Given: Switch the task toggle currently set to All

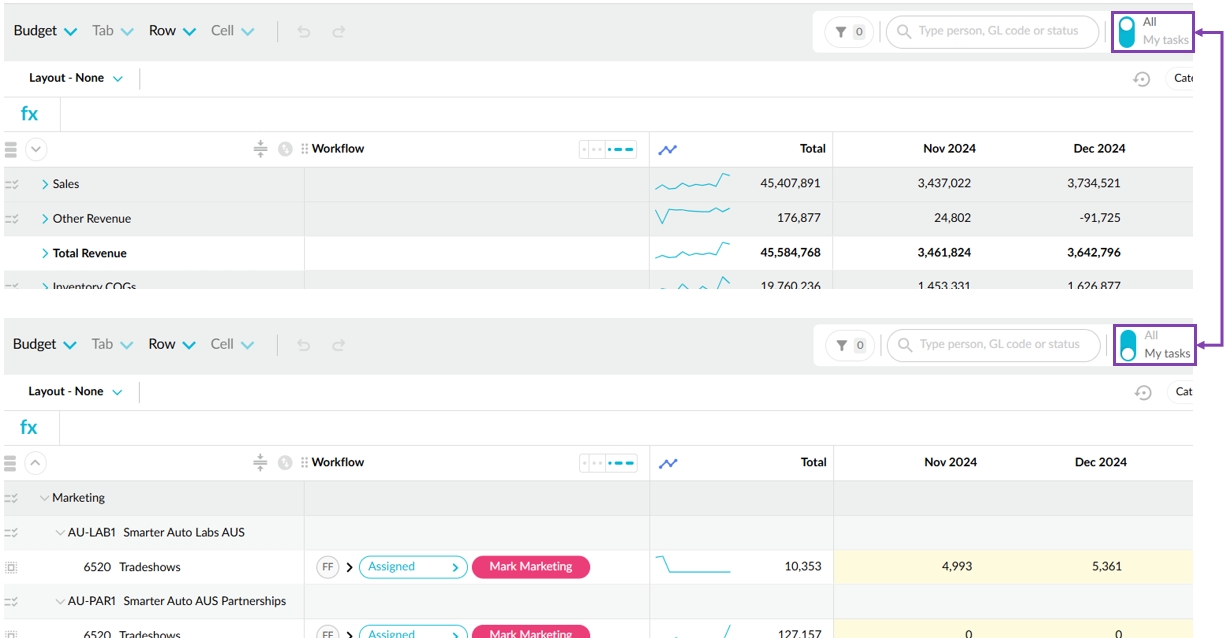Looking at the screenshot, I should click(x=1127, y=31).
